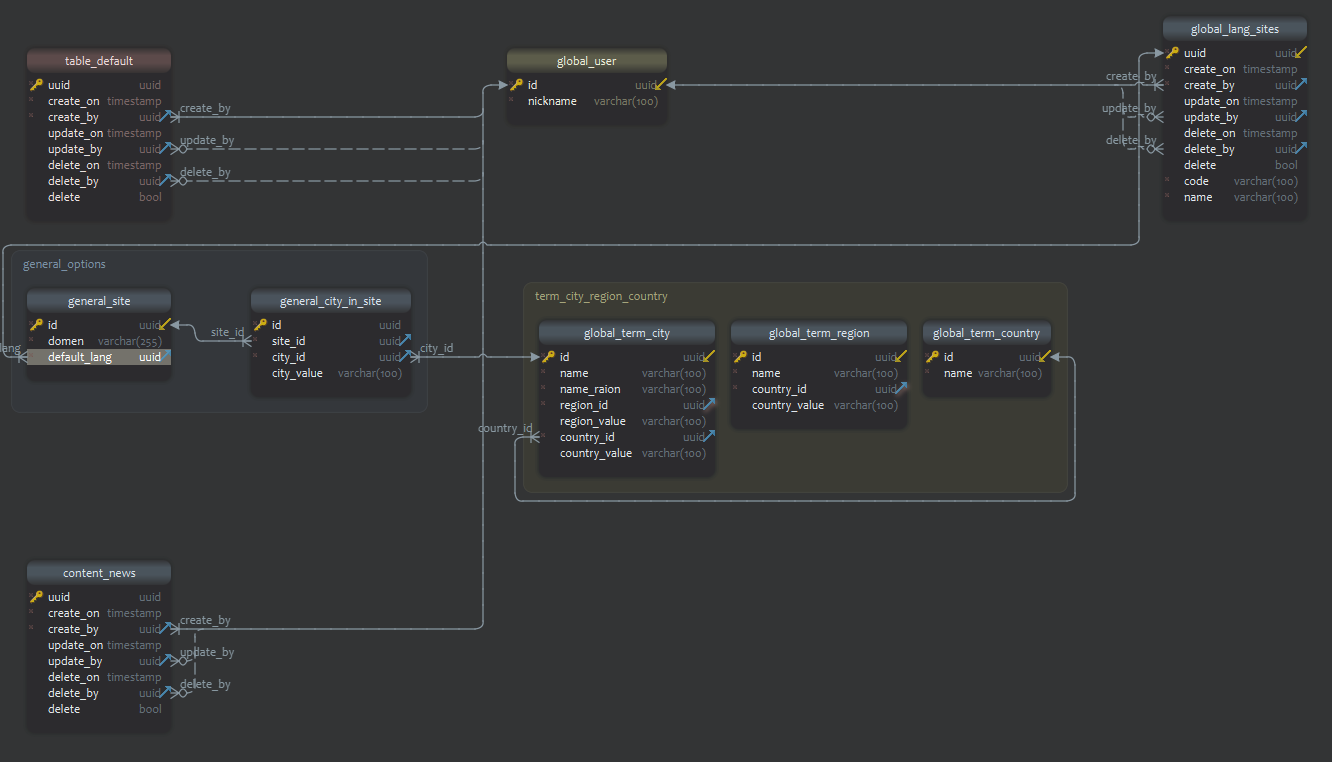Viewport: 1332px width, 762px height.
Task: Click the foreign key arrow beside site_id in general_city_in_site
Action: [x=404, y=341]
